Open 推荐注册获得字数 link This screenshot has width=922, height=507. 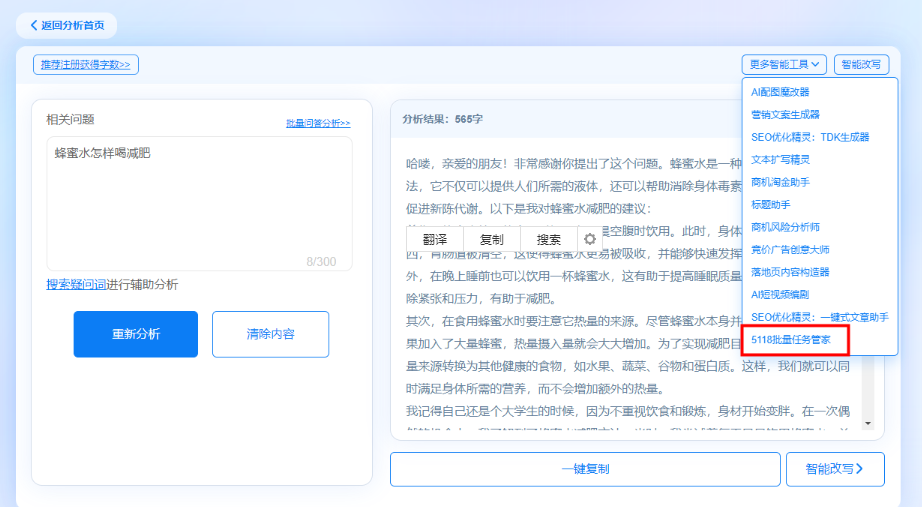point(86,65)
